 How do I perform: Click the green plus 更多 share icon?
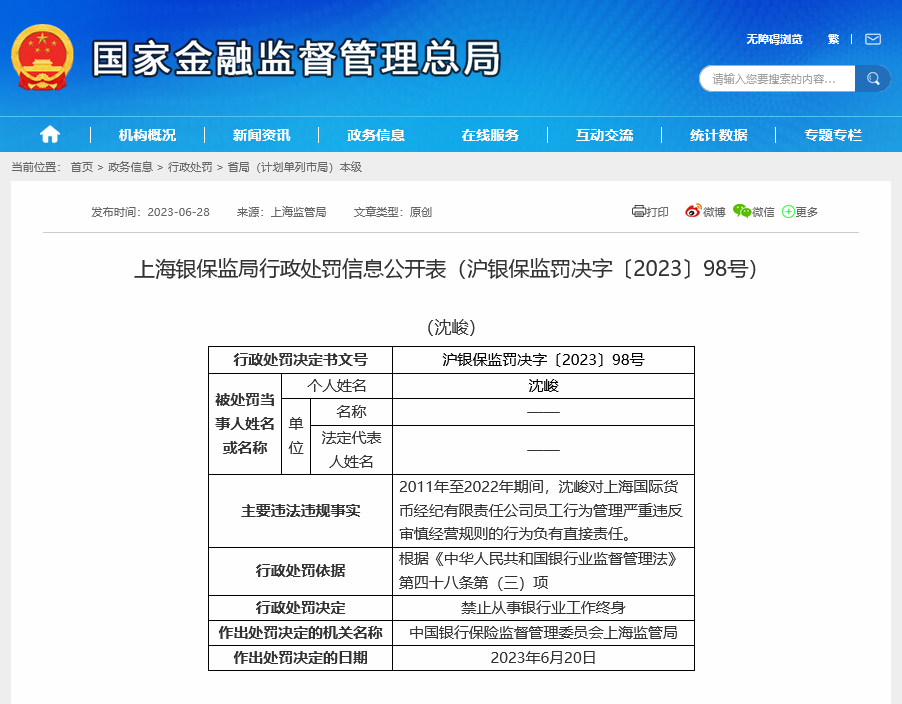click(788, 212)
